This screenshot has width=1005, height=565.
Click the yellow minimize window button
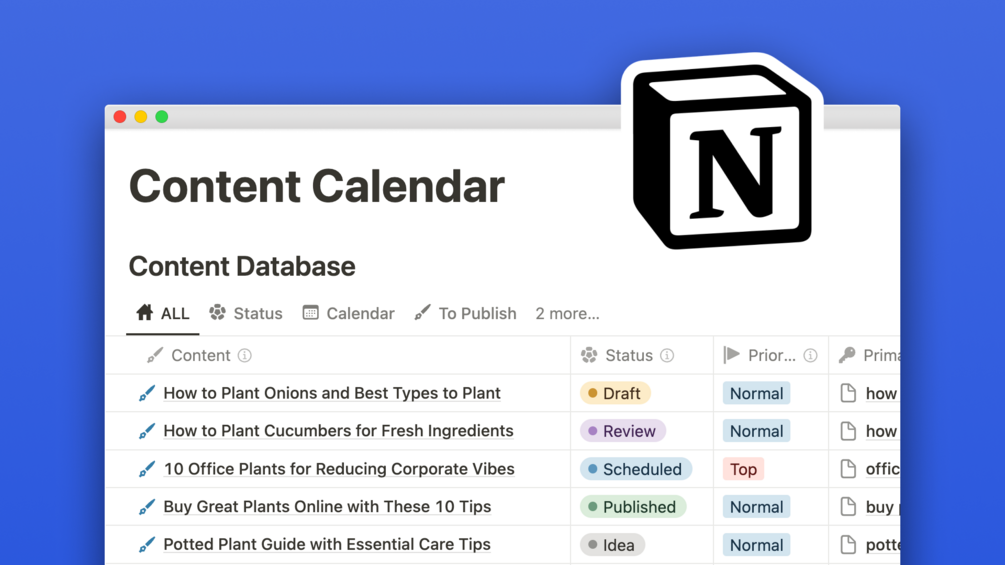[x=141, y=117]
